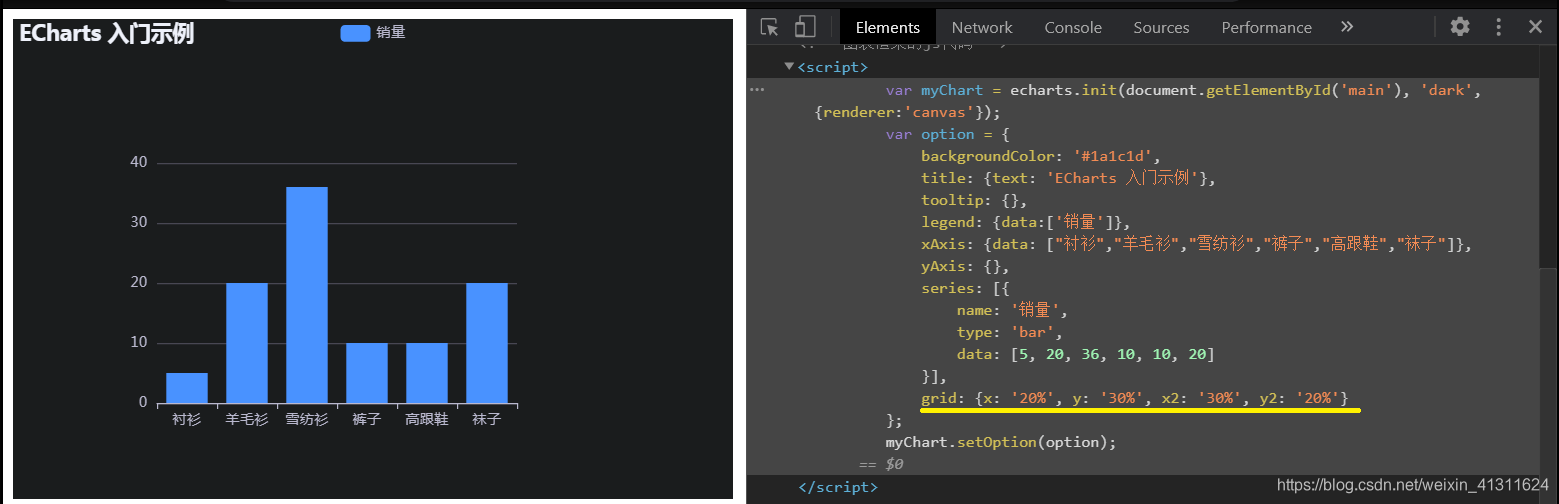Click the 雪纺衫 x-axis label
The width and height of the screenshot is (1559, 504).
click(x=307, y=420)
